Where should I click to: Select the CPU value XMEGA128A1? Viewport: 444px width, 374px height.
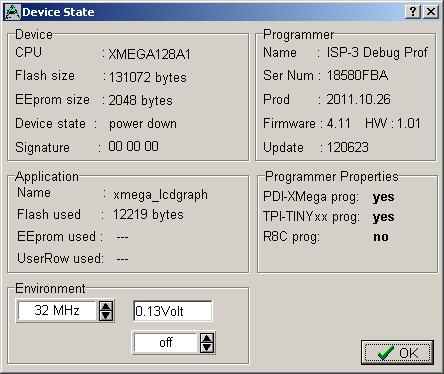pos(150,54)
